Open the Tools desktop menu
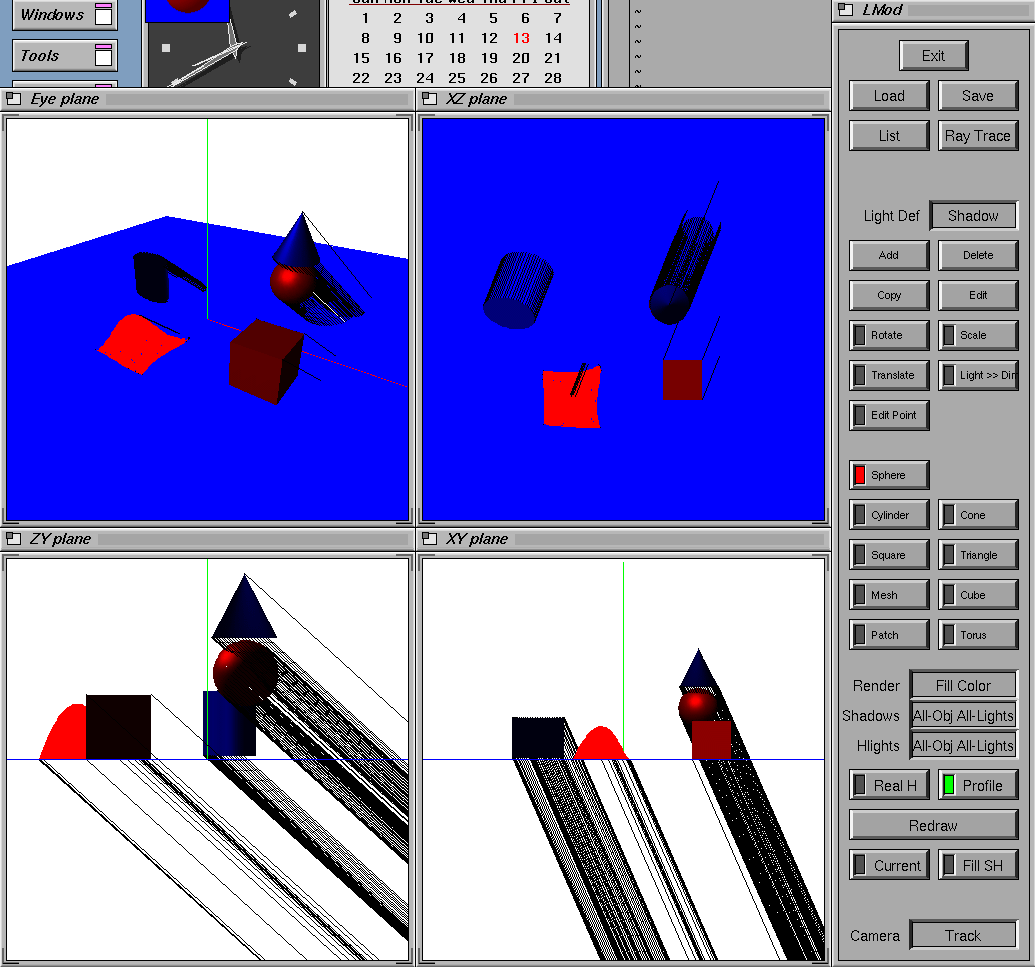Viewport: 1035px width, 967px height. click(x=65, y=55)
